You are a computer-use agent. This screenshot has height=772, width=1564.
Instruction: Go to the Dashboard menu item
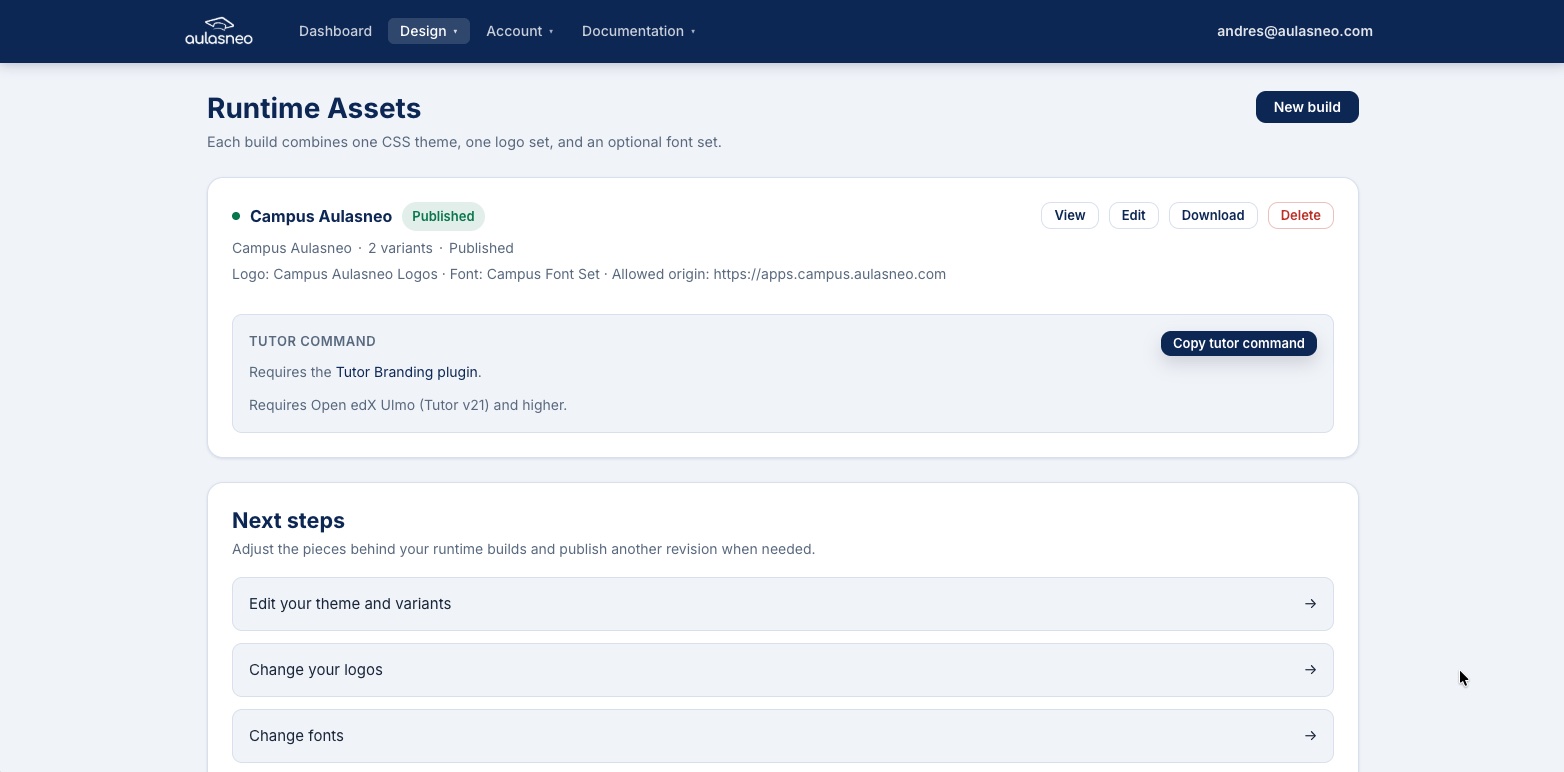[335, 31]
